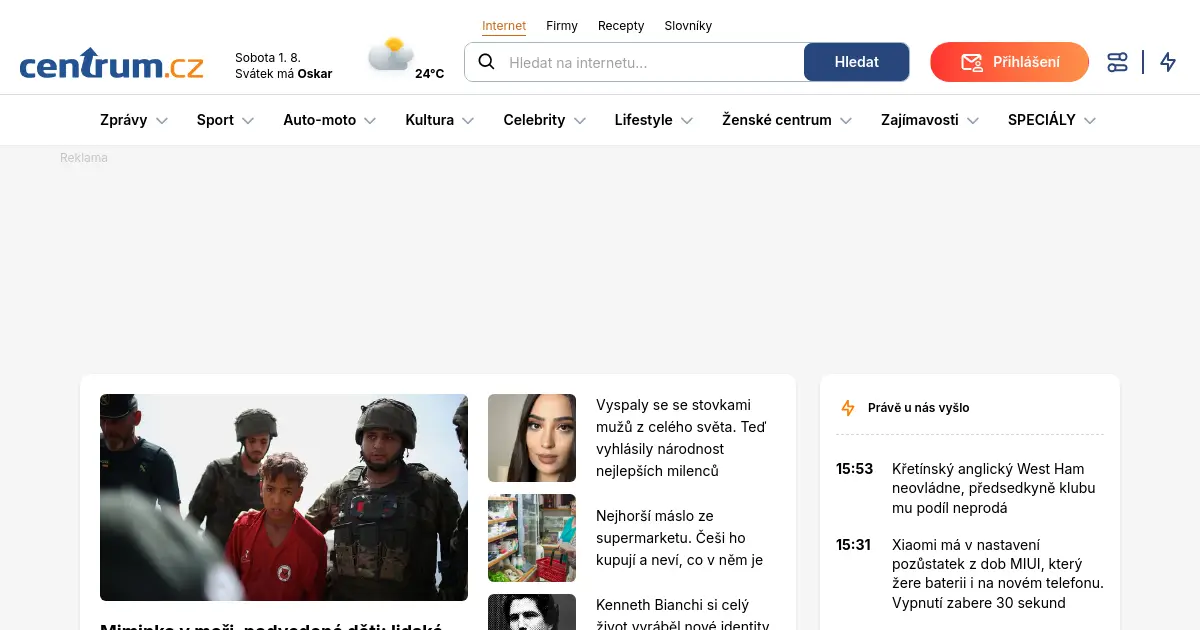Expand the Auto-moto menu chevron

(x=370, y=120)
